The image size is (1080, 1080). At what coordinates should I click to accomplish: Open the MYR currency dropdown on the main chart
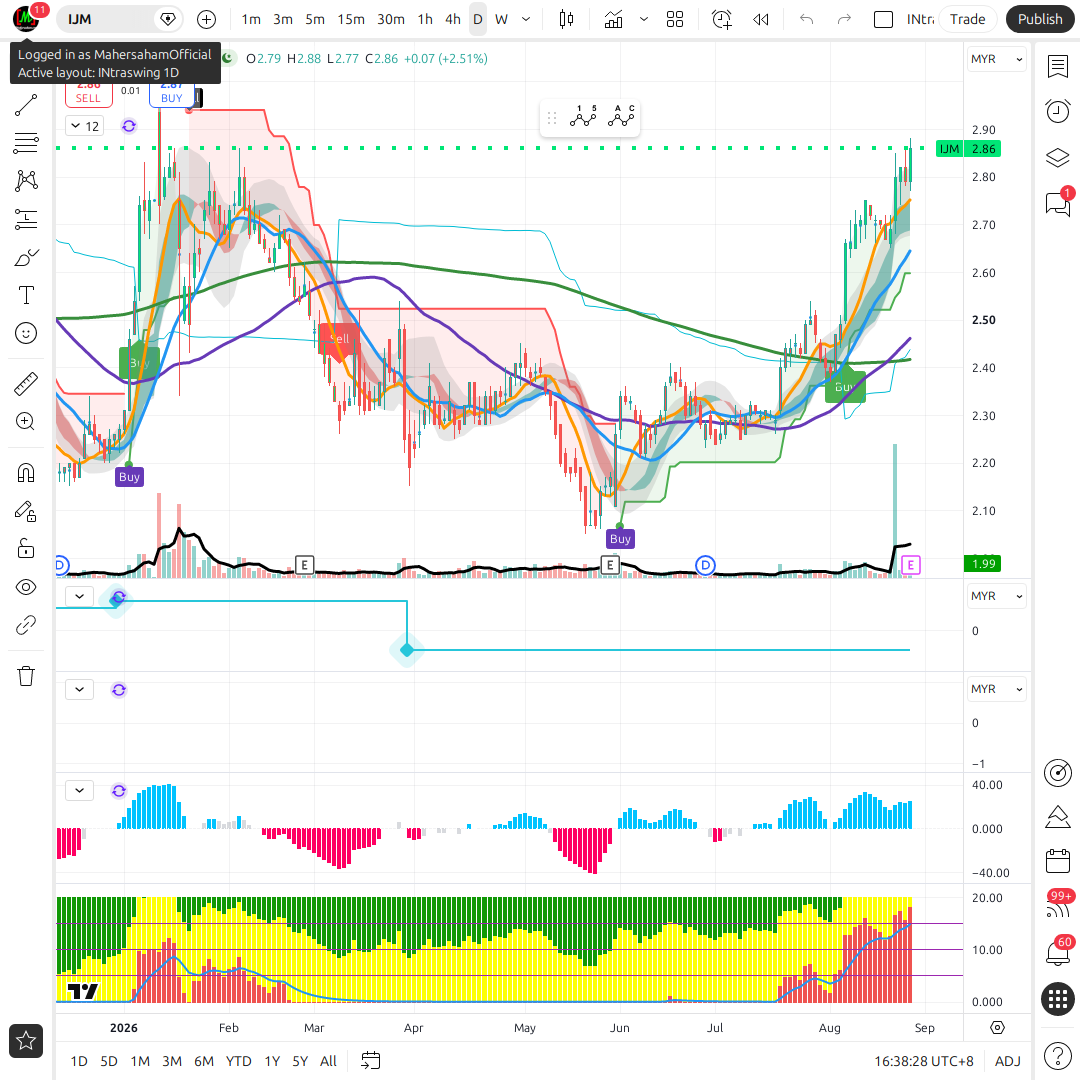[997, 59]
